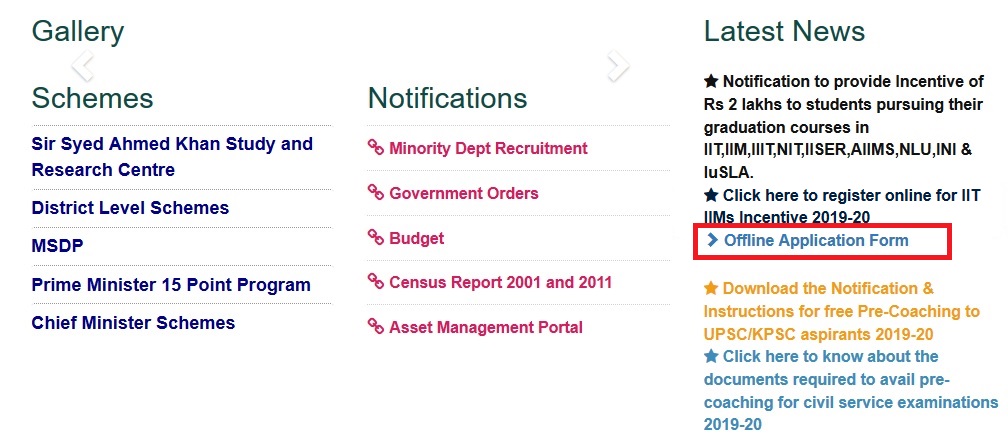
Task: Open Chief Minister Schemes
Action: (x=133, y=323)
